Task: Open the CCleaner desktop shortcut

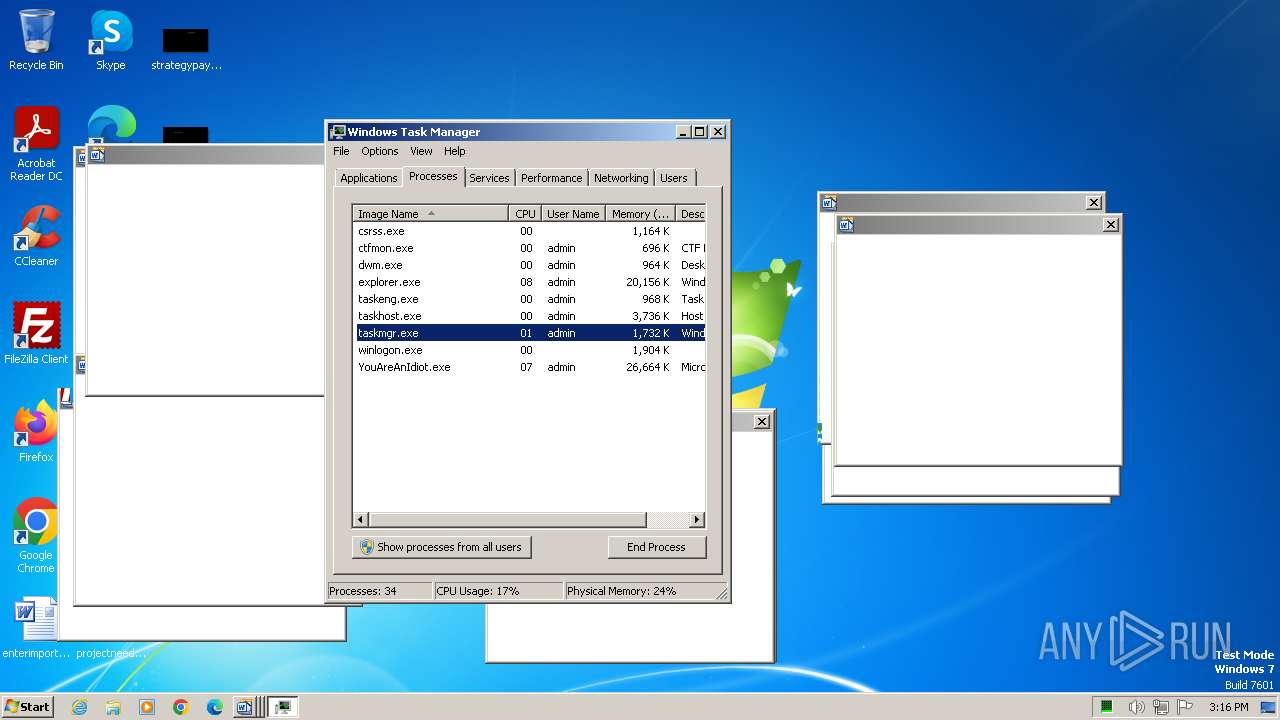Action: pyautogui.click(x=36, y=236)
